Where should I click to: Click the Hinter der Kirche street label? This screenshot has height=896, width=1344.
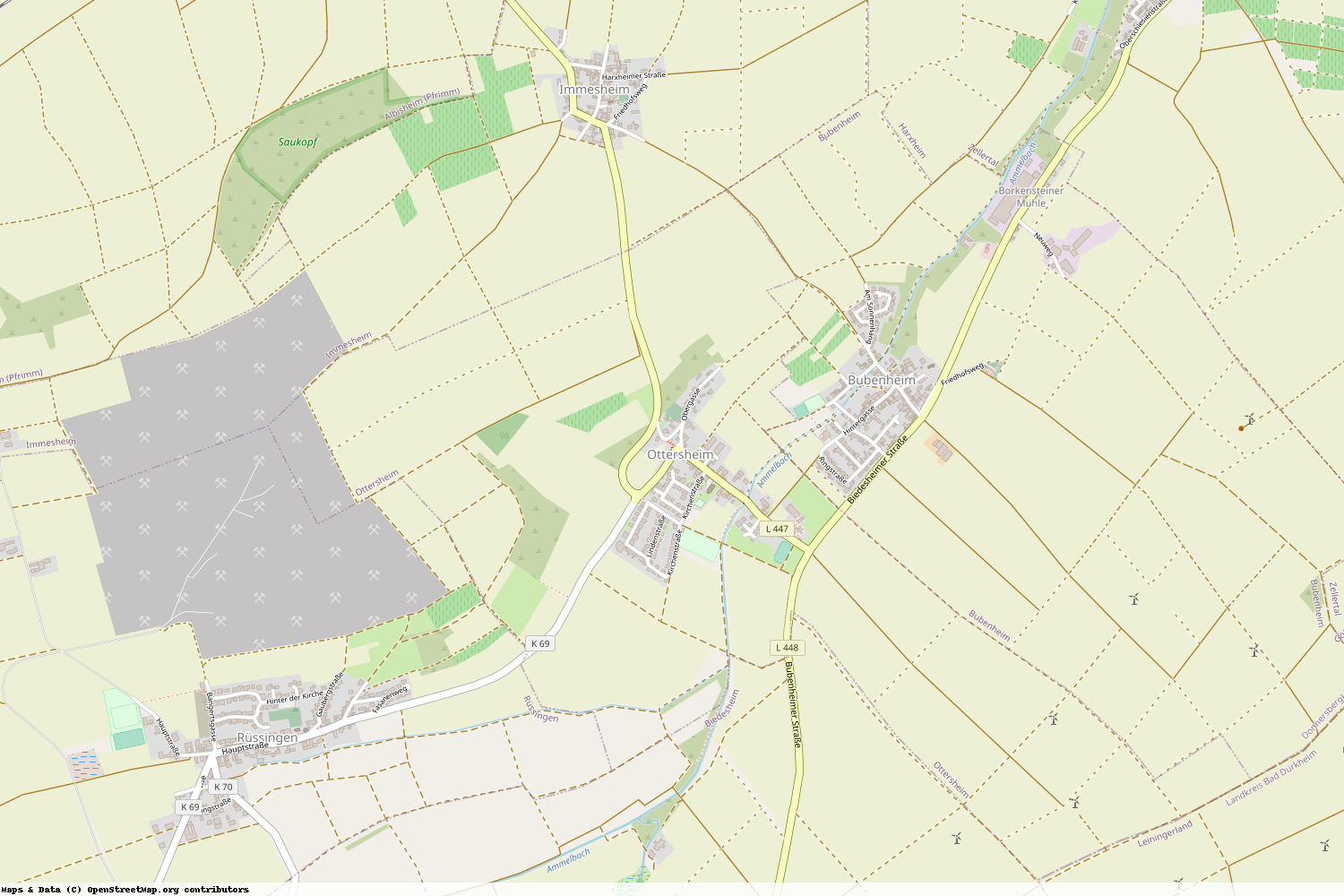point(295,697)
